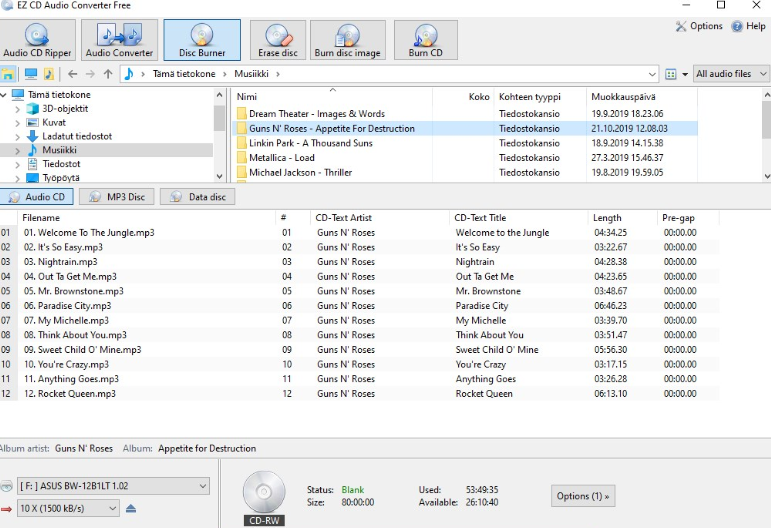Open the All audio files filter dropdown

click(731, 74)
